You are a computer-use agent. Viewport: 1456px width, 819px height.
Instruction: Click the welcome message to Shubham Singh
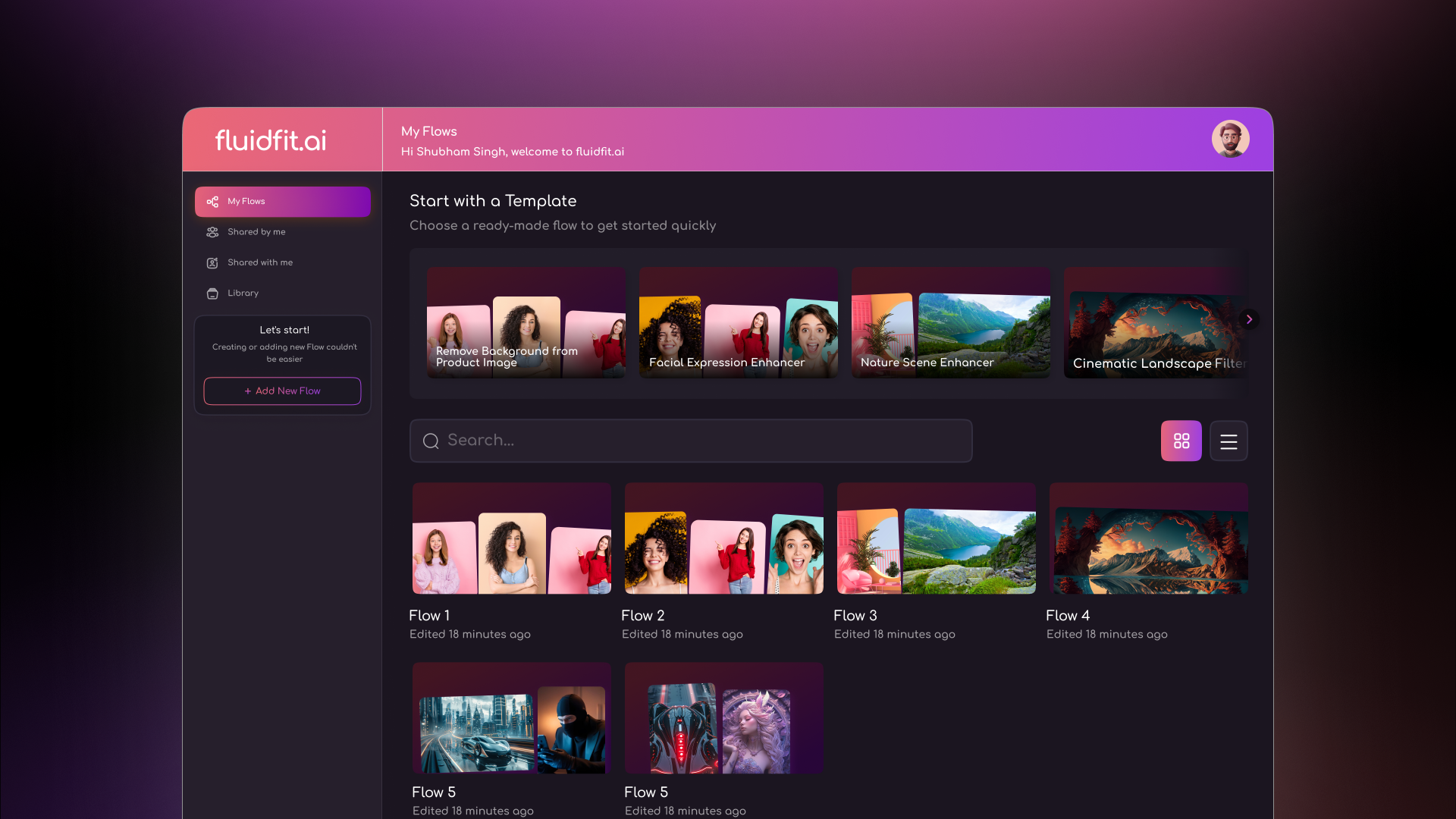(x=513, y=152)
